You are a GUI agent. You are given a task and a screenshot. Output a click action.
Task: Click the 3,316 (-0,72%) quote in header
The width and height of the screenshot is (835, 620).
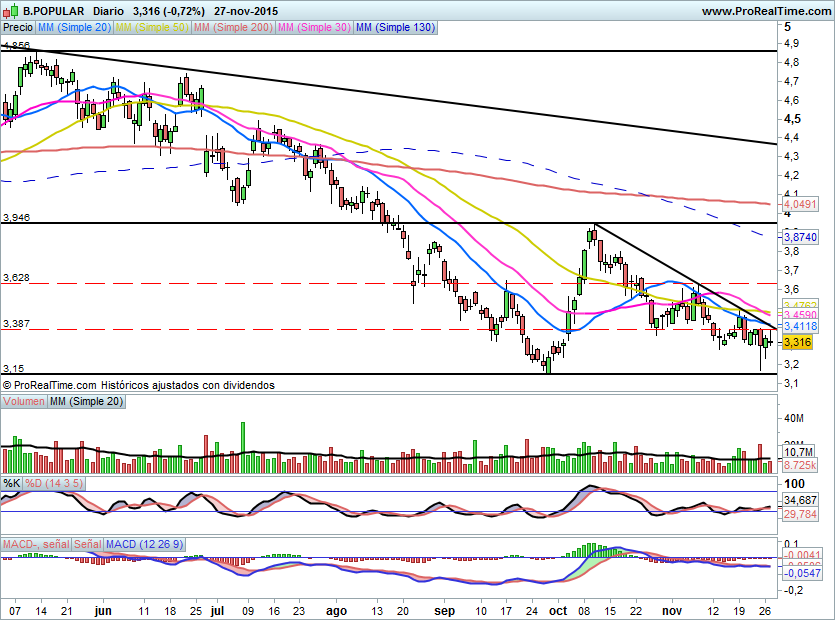pos(169,11)
